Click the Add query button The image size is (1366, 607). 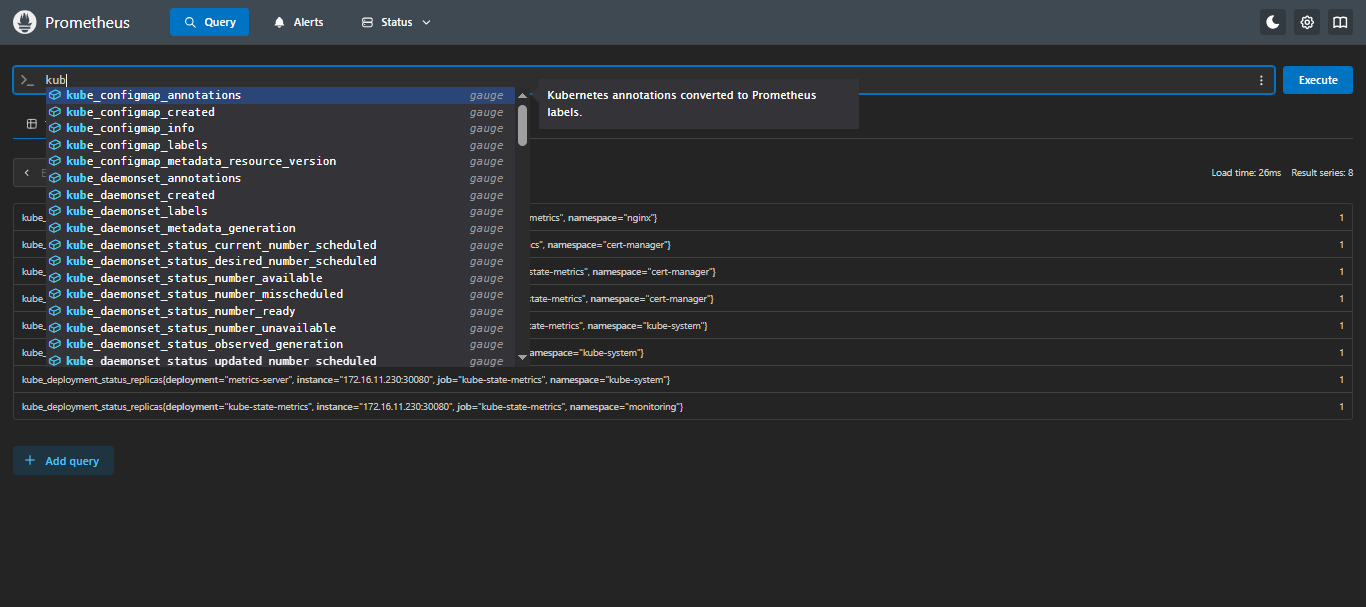click(x=63, y=461)
